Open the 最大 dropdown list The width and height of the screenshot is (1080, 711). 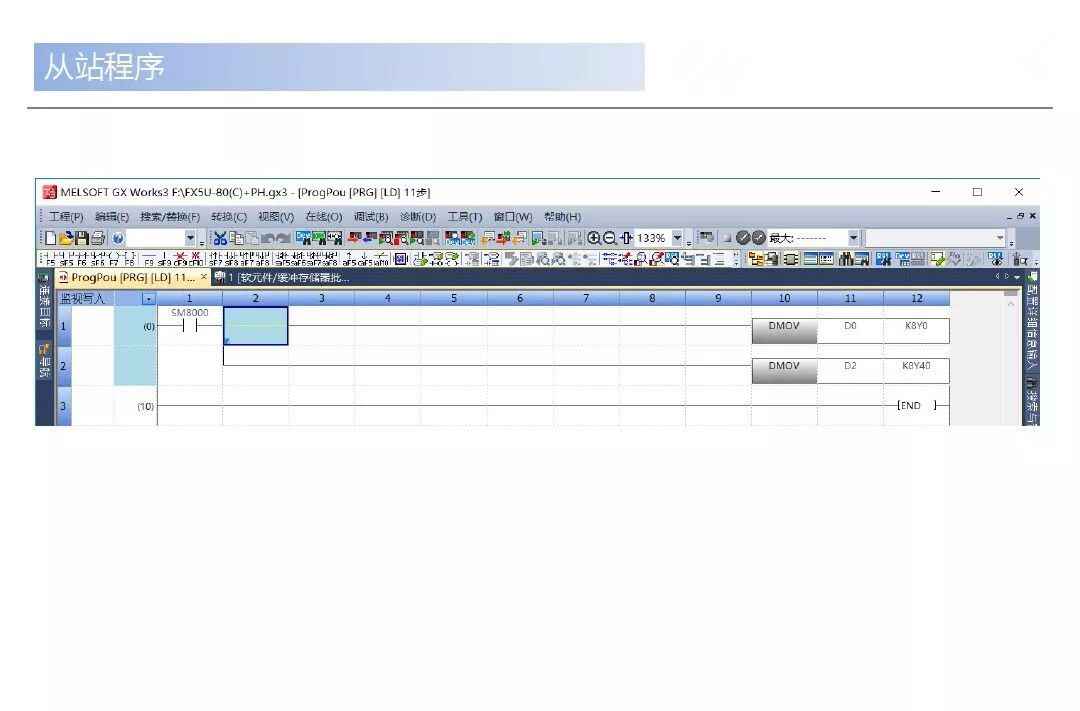pos(853,238)
